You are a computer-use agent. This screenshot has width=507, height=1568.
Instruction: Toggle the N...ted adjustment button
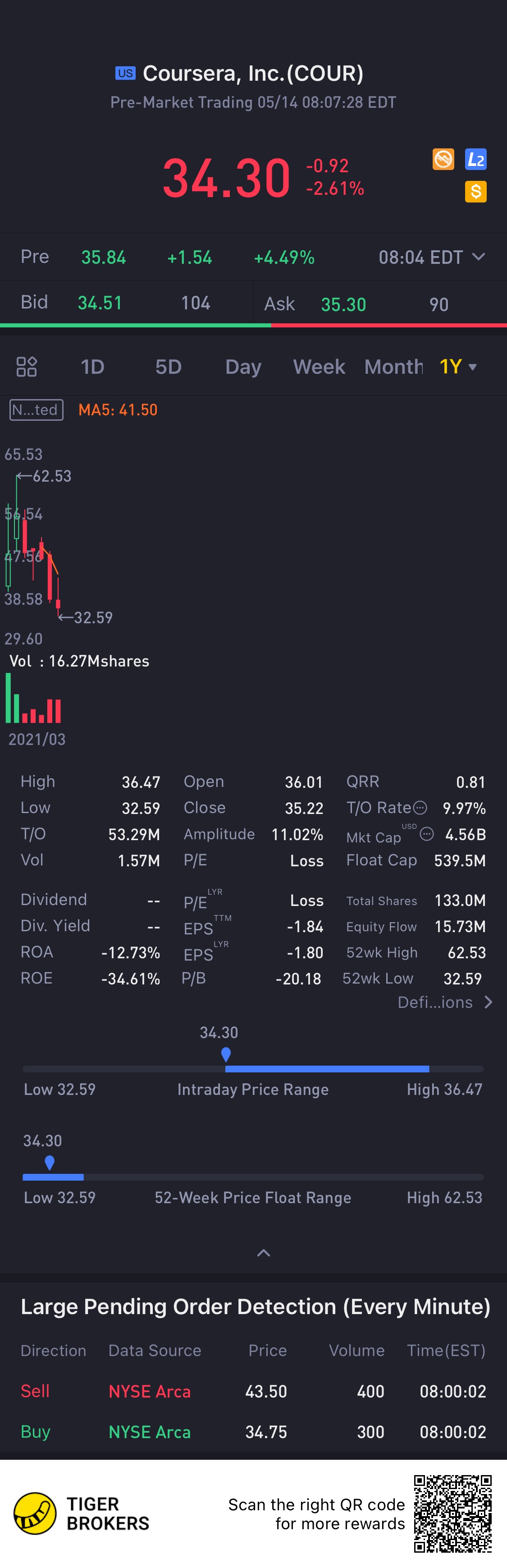(37, 409)
